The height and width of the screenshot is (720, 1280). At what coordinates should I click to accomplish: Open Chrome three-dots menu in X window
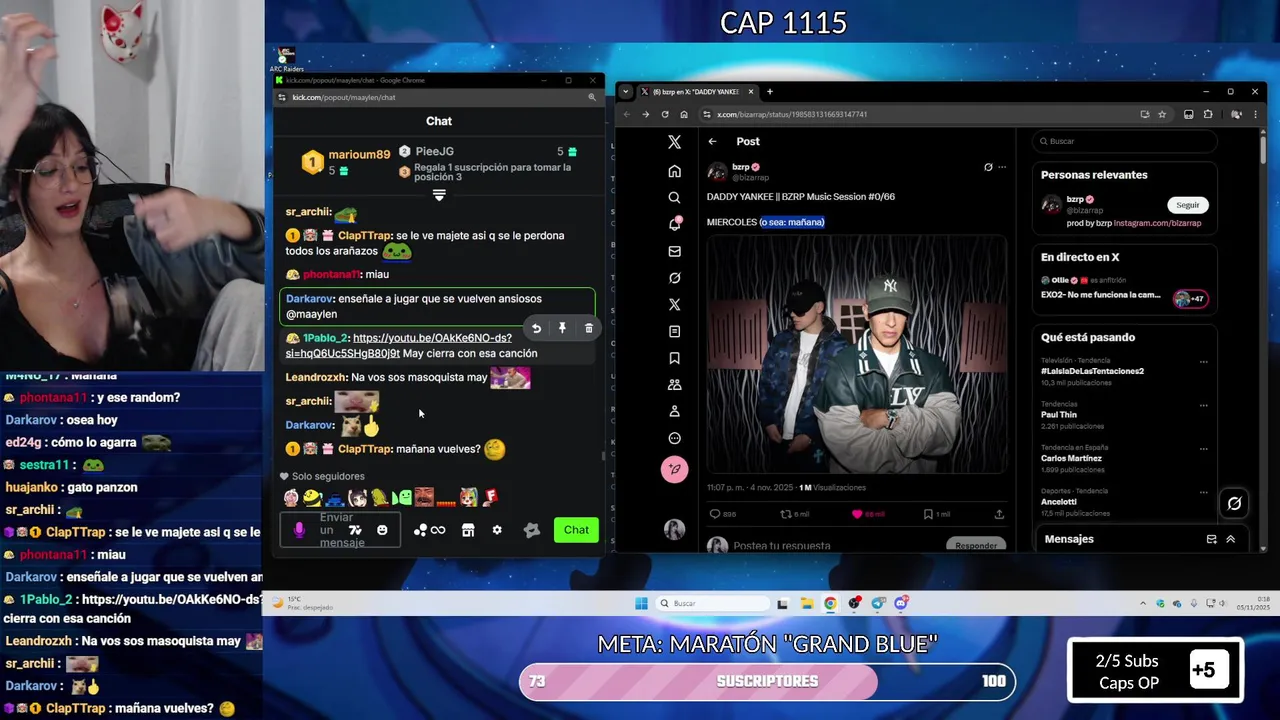[x=1255, y=114]
